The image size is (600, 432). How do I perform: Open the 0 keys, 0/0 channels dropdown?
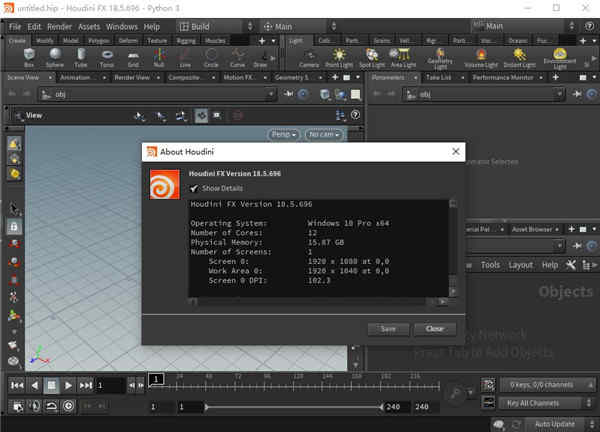547,385
